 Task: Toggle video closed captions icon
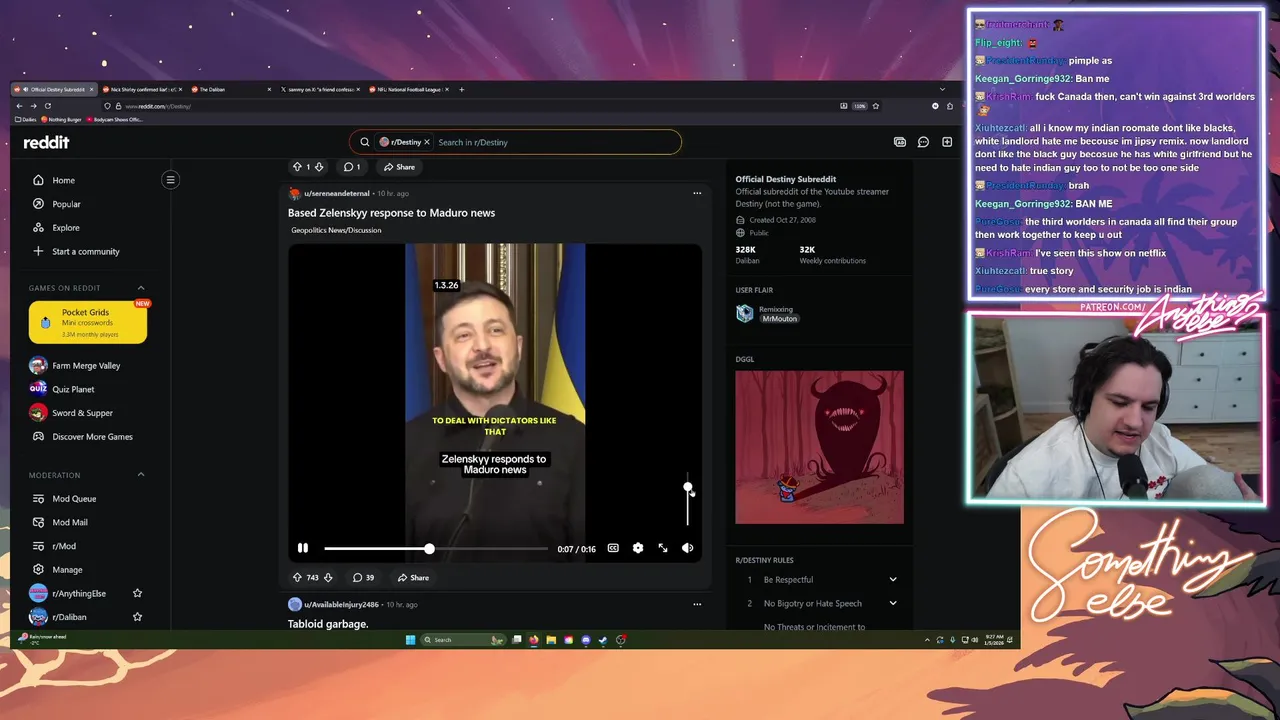[613, 548]
